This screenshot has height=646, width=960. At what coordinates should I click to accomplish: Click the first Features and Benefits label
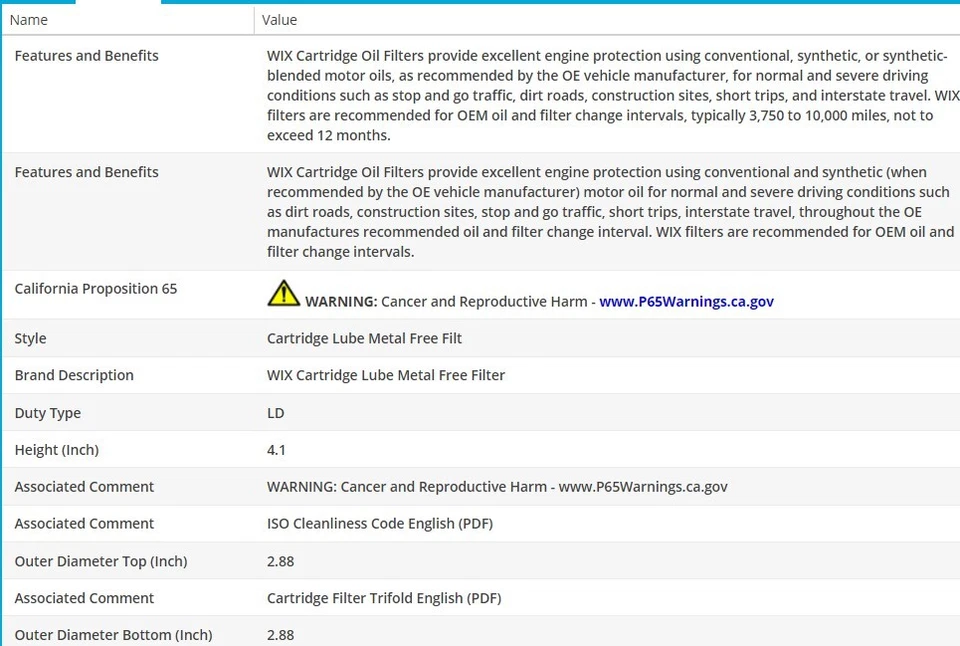click(86, 56)
